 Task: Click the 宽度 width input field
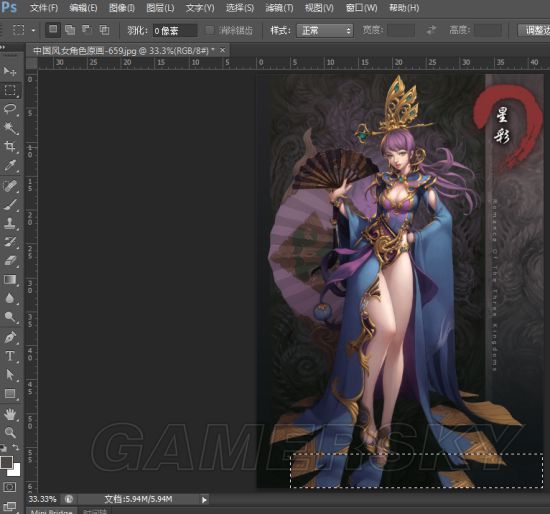[x=401, y=30]
